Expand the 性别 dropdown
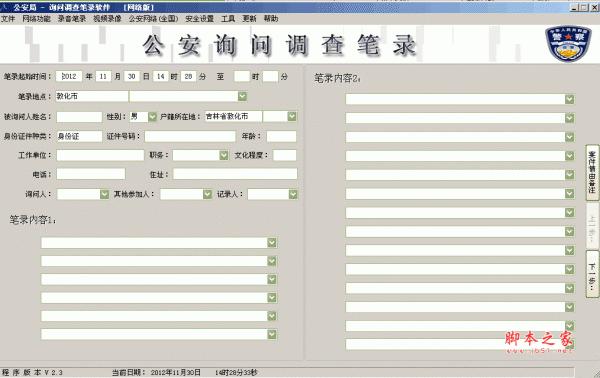600x378 pixels. [152, 117]
